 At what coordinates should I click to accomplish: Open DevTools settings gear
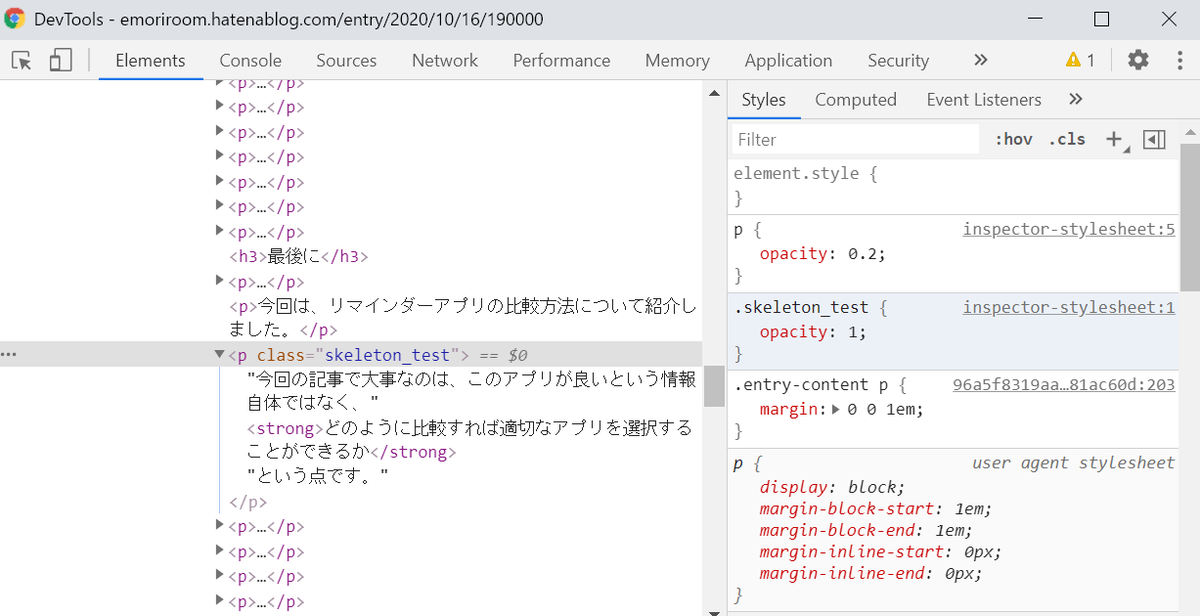pos(1138,60)
